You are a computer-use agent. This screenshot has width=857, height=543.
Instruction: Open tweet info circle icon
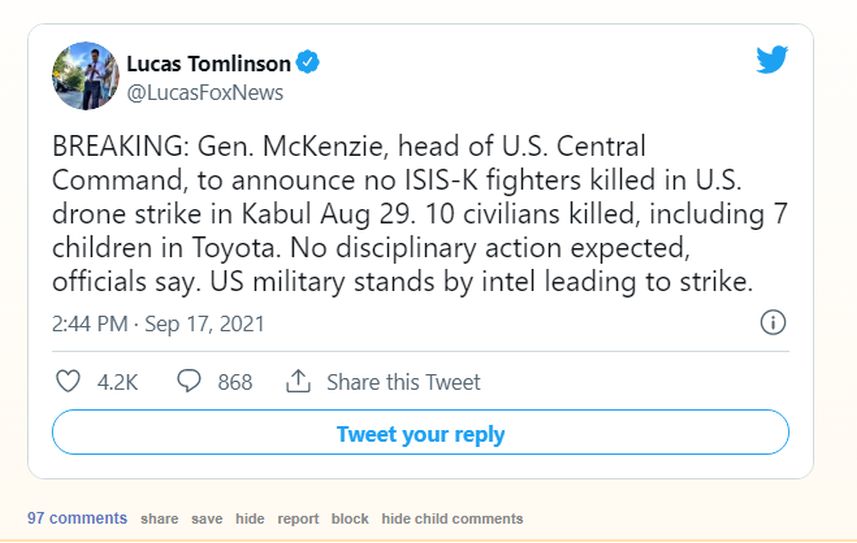click(773, 323)
